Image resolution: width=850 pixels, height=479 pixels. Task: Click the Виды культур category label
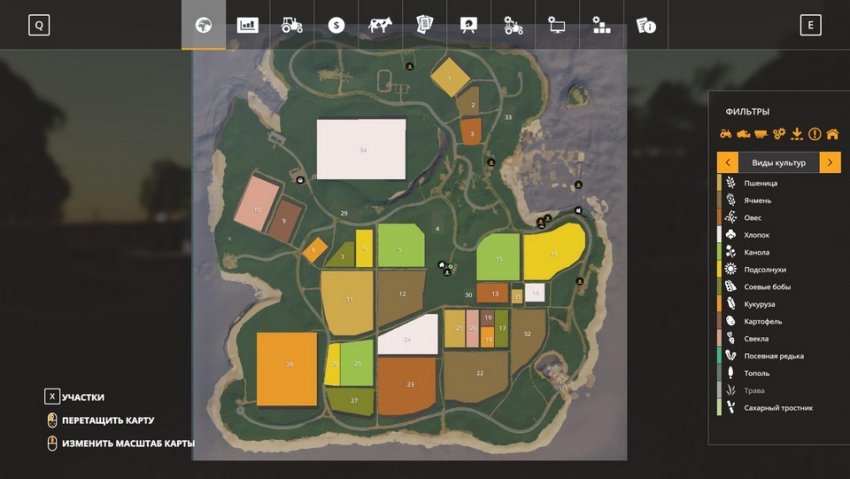click(x=778, y=163)
